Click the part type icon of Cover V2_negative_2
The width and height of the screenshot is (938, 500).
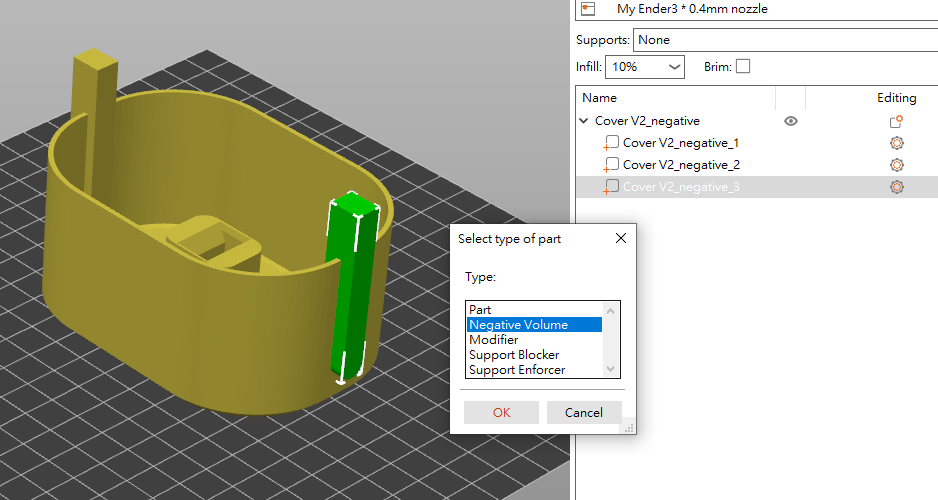611,165
